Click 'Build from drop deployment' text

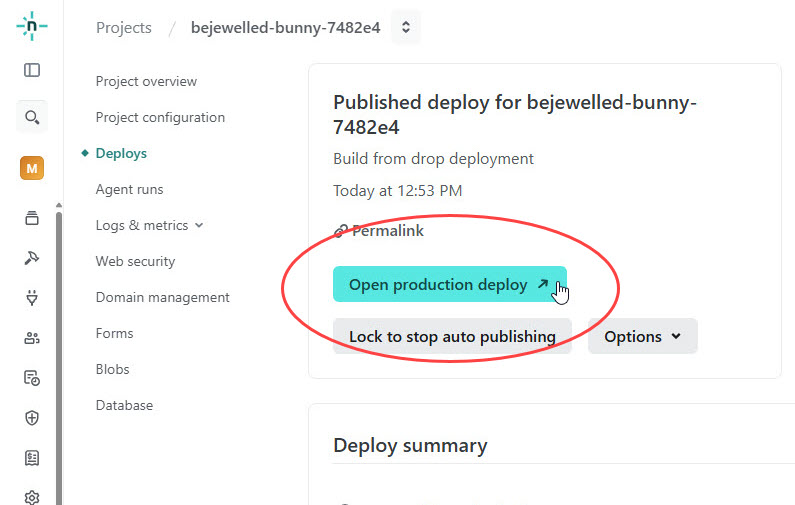coord(433,159)
